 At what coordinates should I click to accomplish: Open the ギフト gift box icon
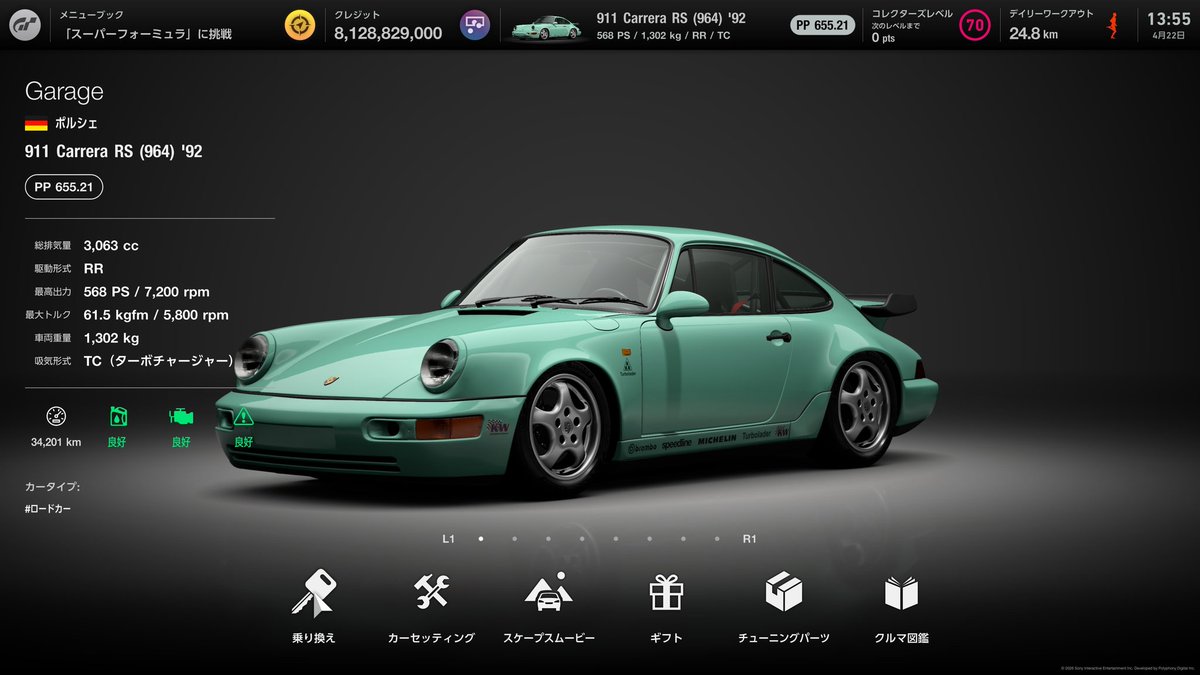pos(666,592)
